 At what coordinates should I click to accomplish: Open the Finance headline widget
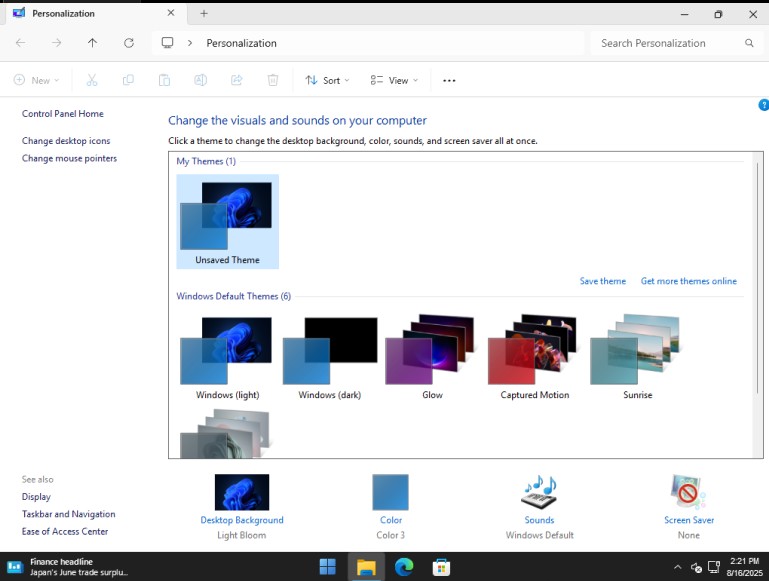point(68,567)
